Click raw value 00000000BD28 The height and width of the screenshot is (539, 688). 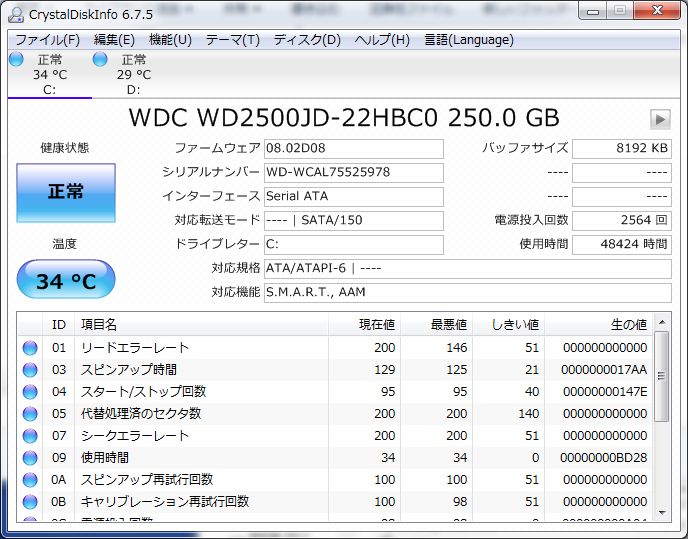(604, 458)
